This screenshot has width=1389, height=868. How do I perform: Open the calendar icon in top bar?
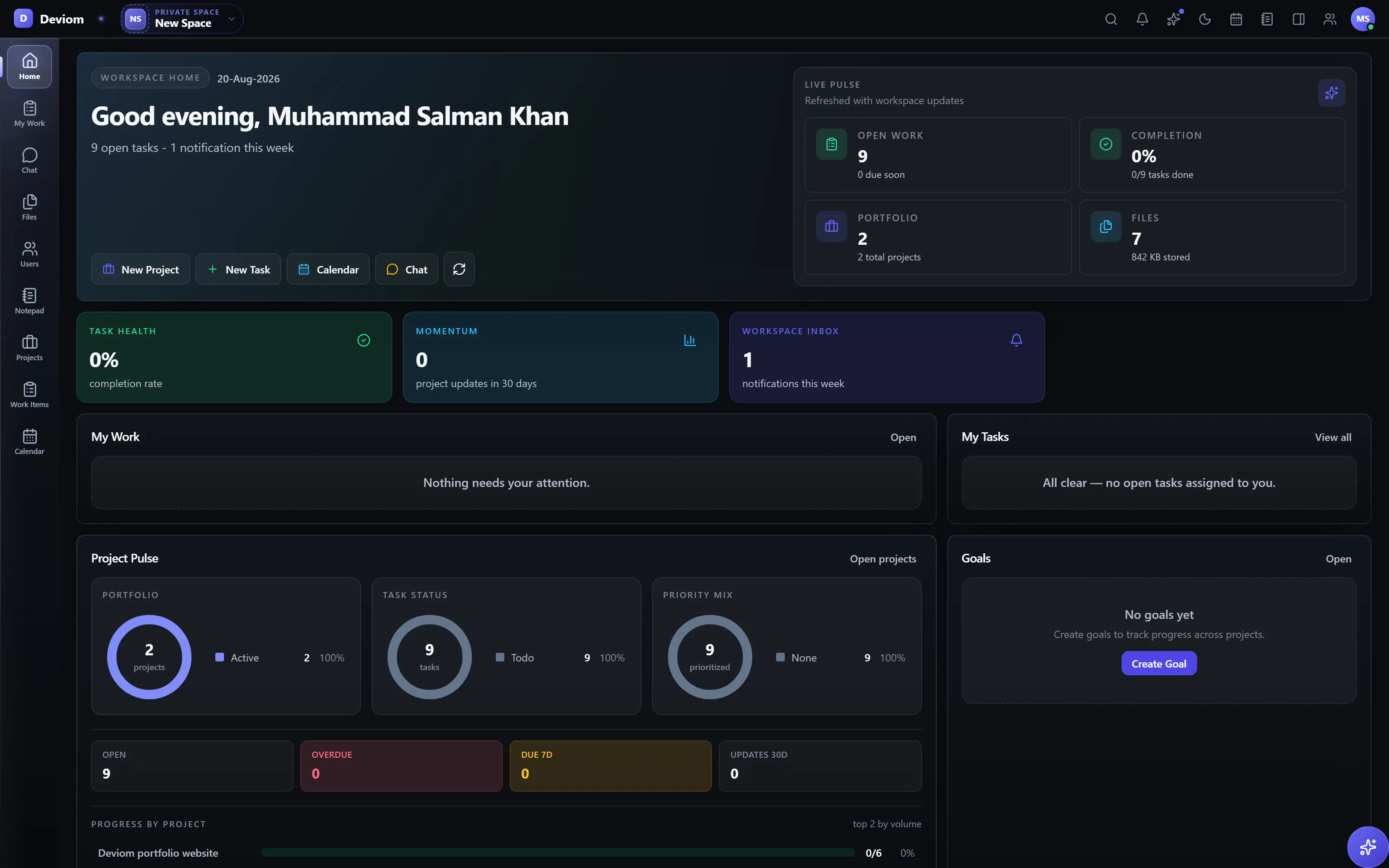click(x=1236, y=19)
